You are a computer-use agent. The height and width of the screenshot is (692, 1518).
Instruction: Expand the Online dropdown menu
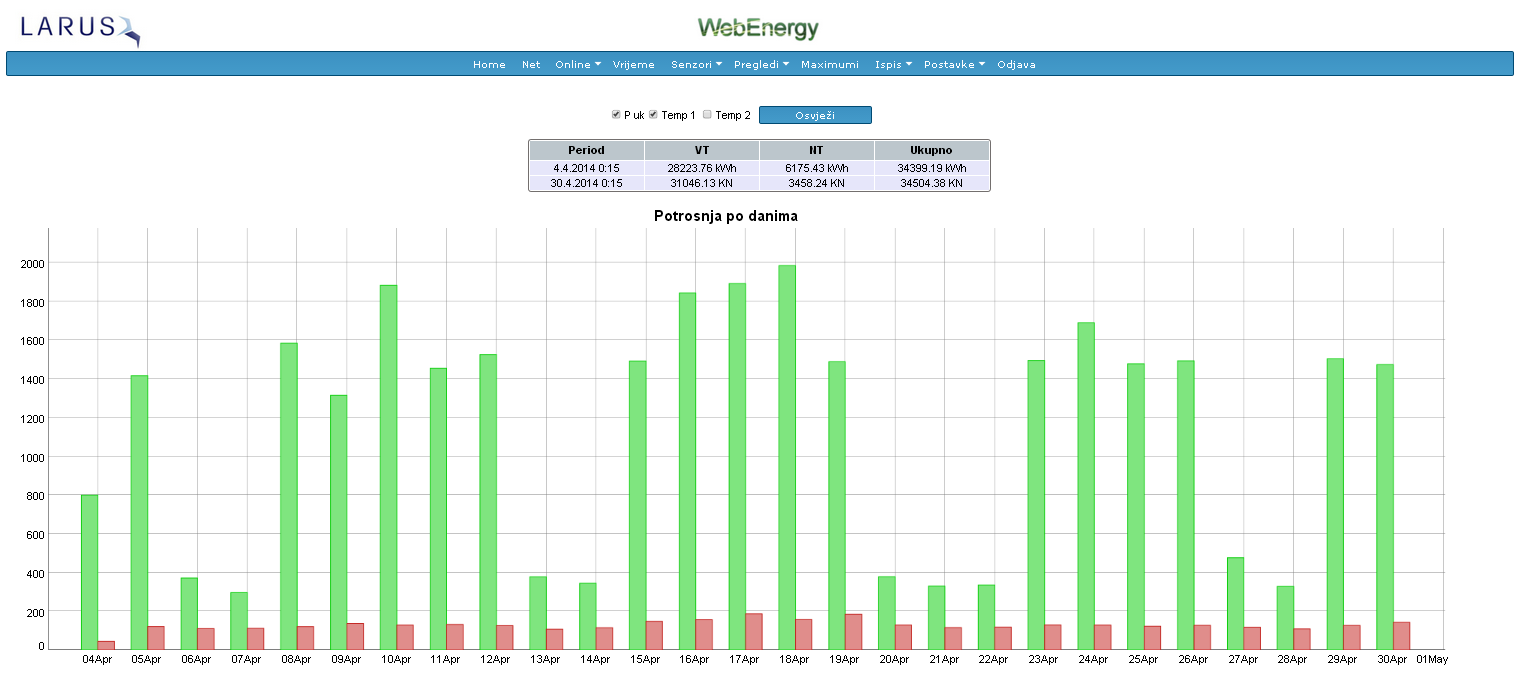(x=578, y=65)
